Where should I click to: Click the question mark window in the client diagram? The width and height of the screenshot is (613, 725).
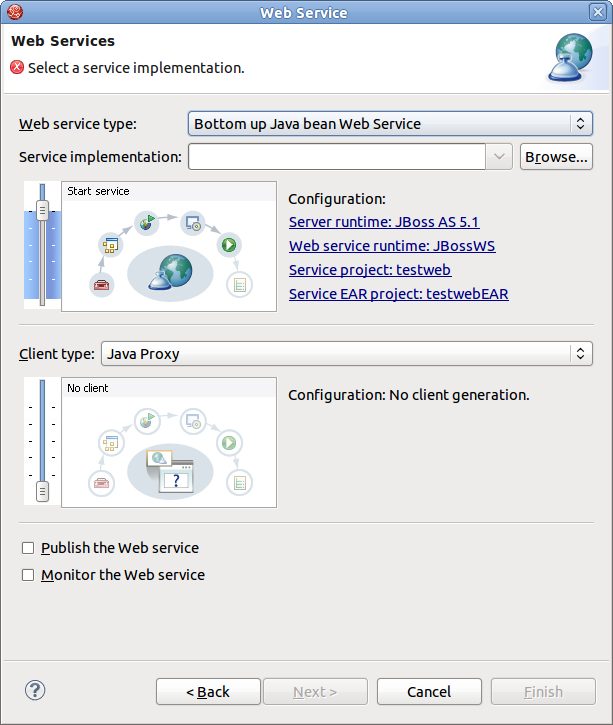(x=176, y=480)
